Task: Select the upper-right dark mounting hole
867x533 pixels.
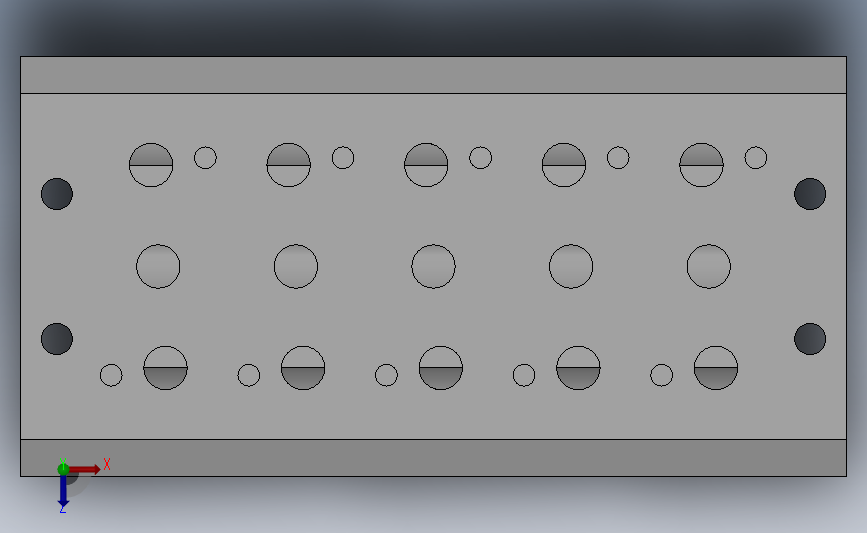Action: (x=810, y=194)
